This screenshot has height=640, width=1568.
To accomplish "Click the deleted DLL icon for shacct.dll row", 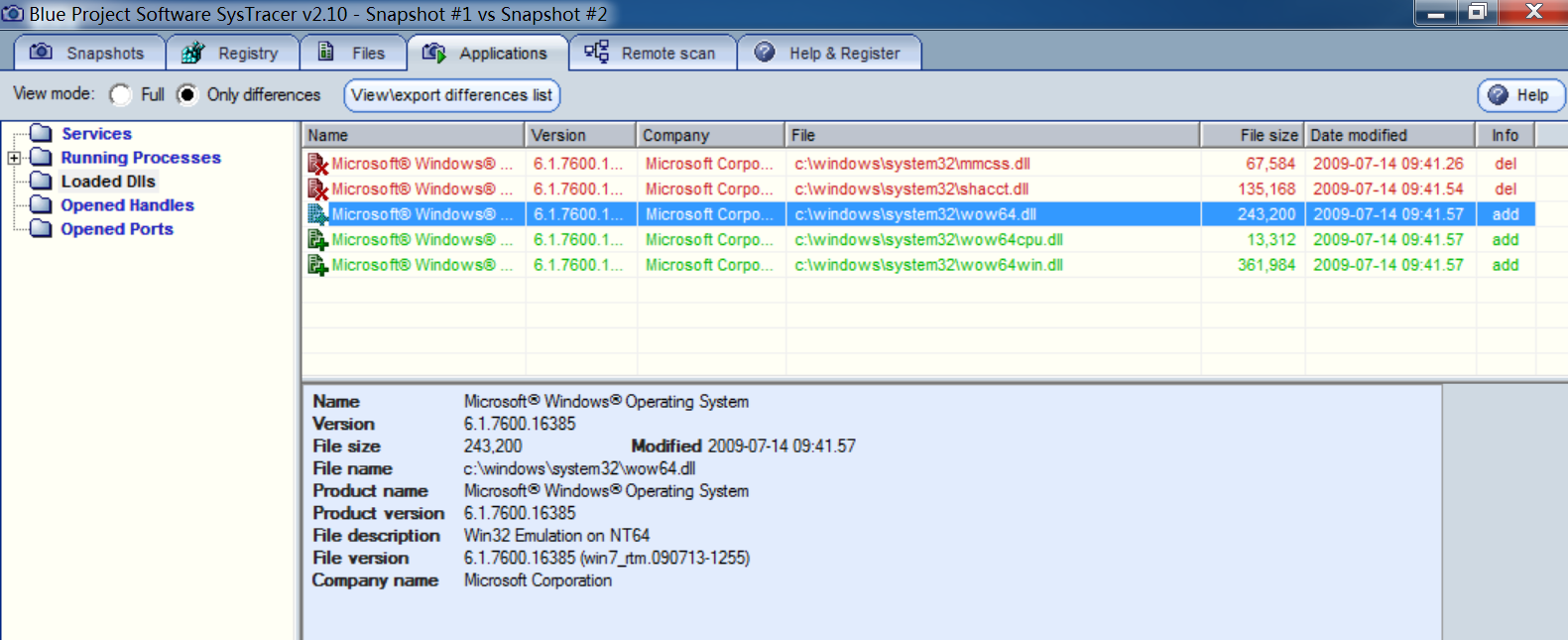I will [x=317, y=189].
